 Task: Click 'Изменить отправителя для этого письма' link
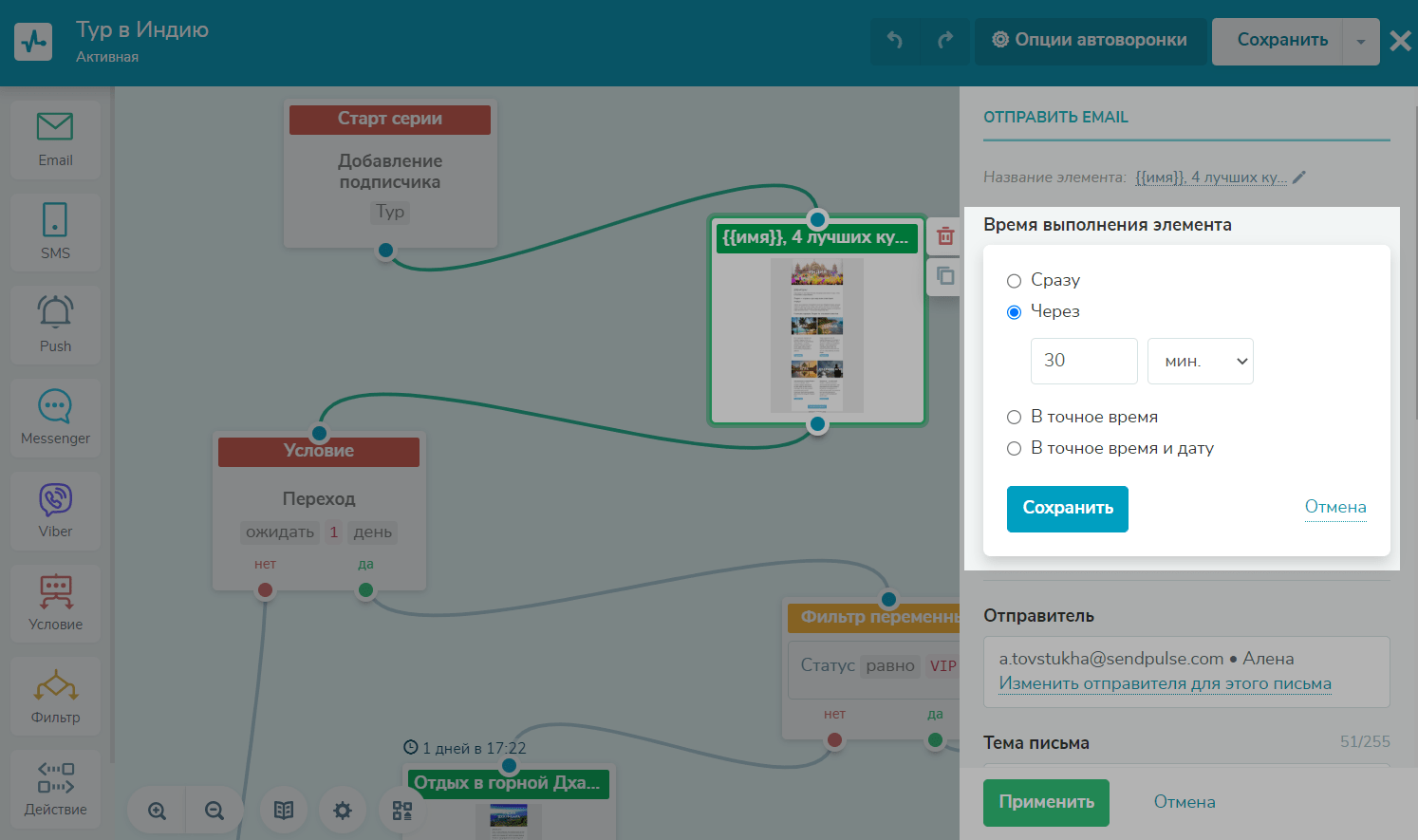click(1165, 684)
